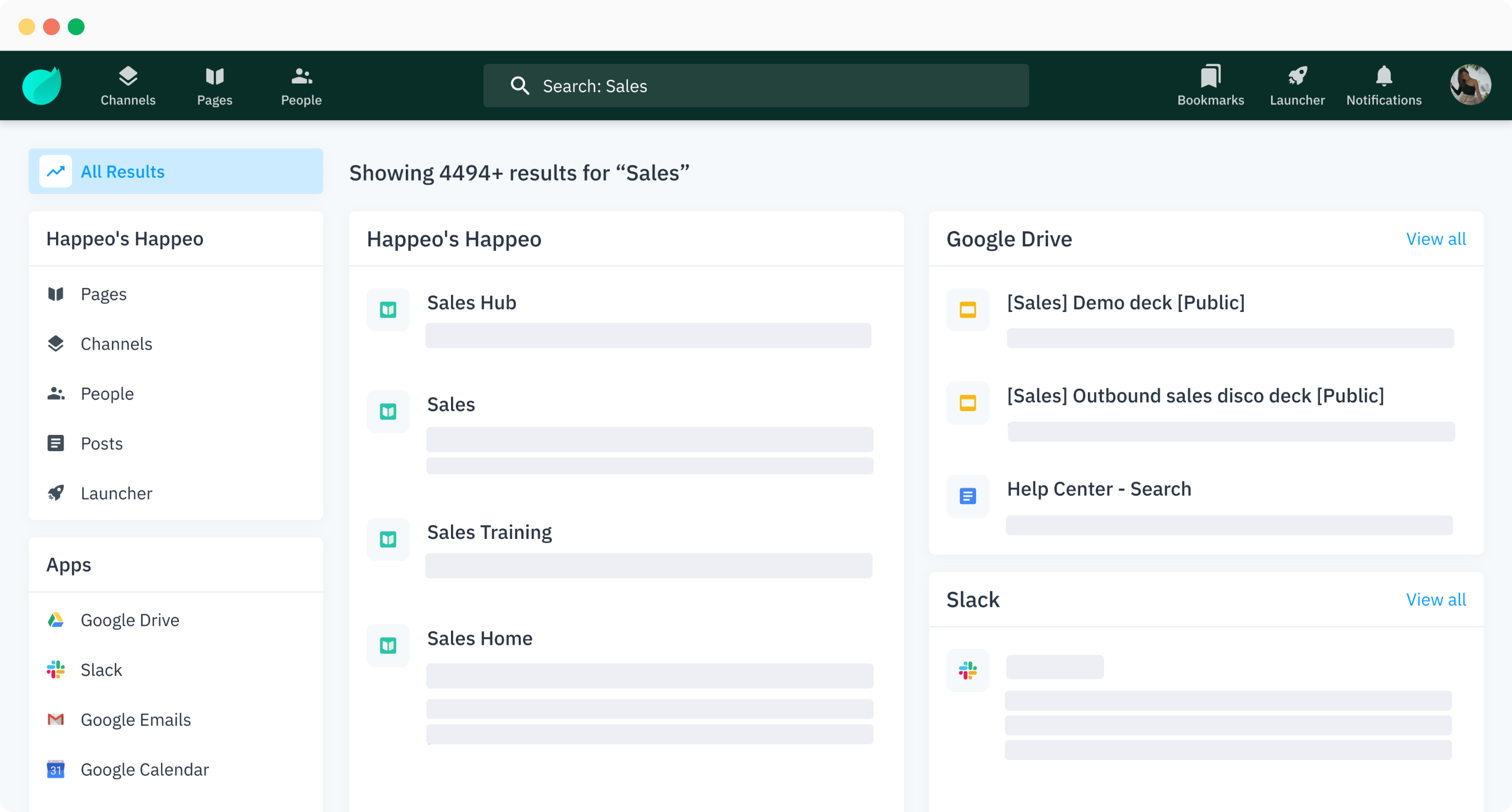
Task: Filter results by People in sidebar
Action: coord(175,393)
